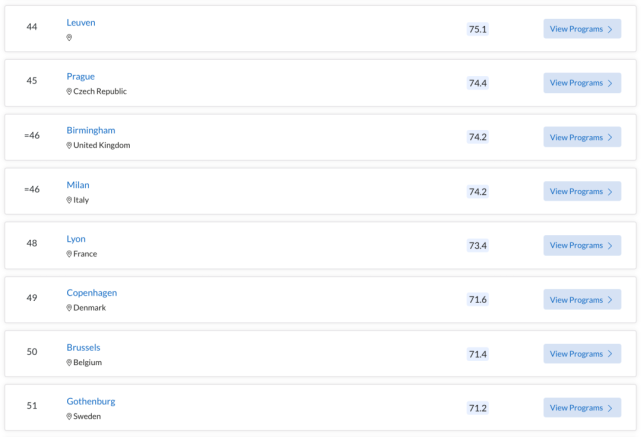Screen dimensions: 641x437
Task: Click the location pin beside Czech Republic
Action: click(69, 92)
